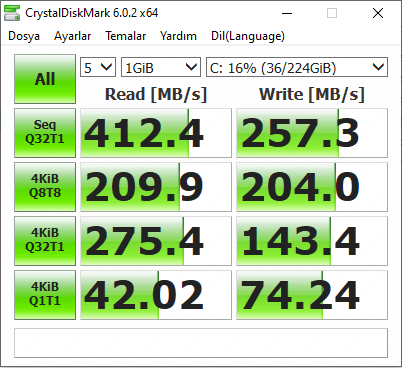
Task: Open the Dosya menu
Action: pyautogui.click(x=24, y=36)
